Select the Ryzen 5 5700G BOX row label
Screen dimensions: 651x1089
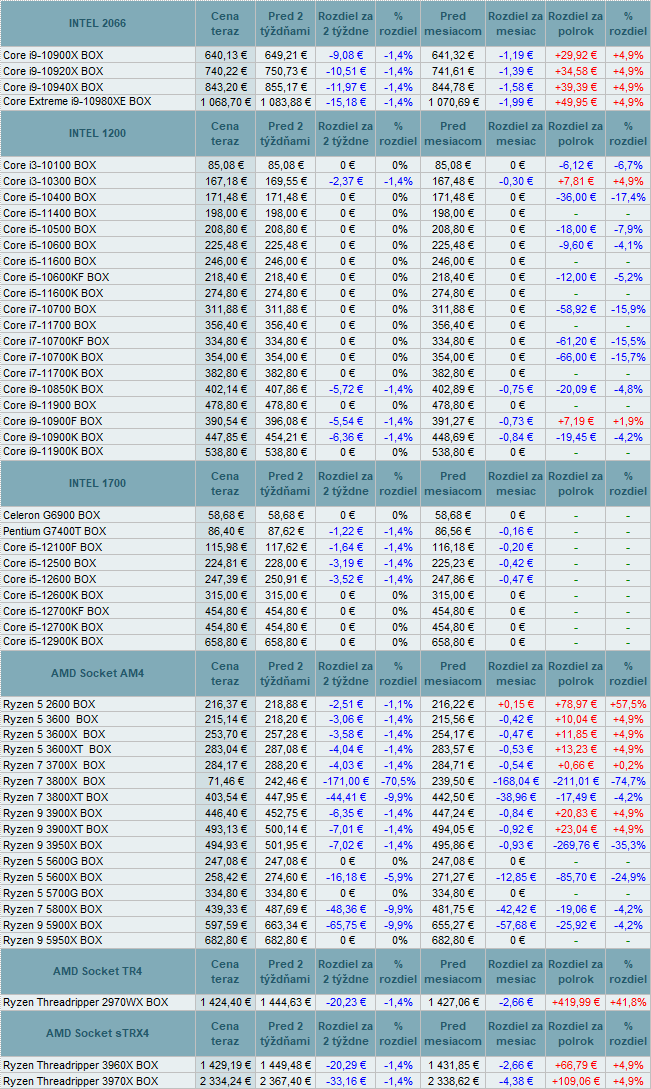tap(53, 893)
